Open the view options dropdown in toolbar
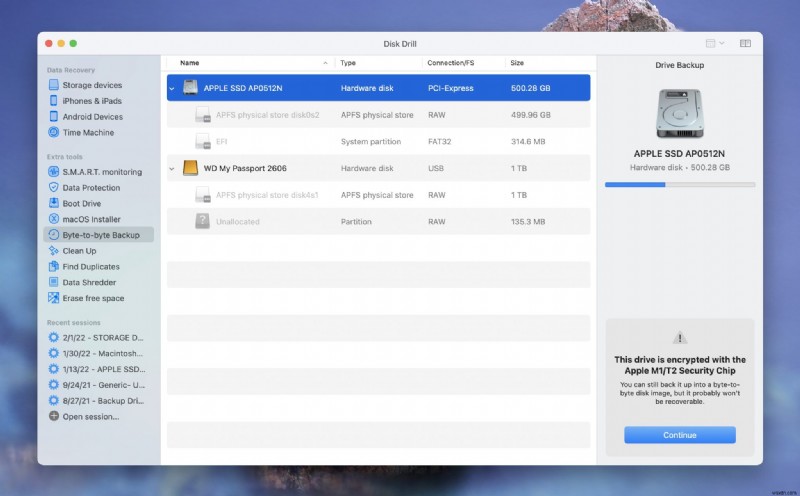 pyautogui.click(x=714, y=44)
